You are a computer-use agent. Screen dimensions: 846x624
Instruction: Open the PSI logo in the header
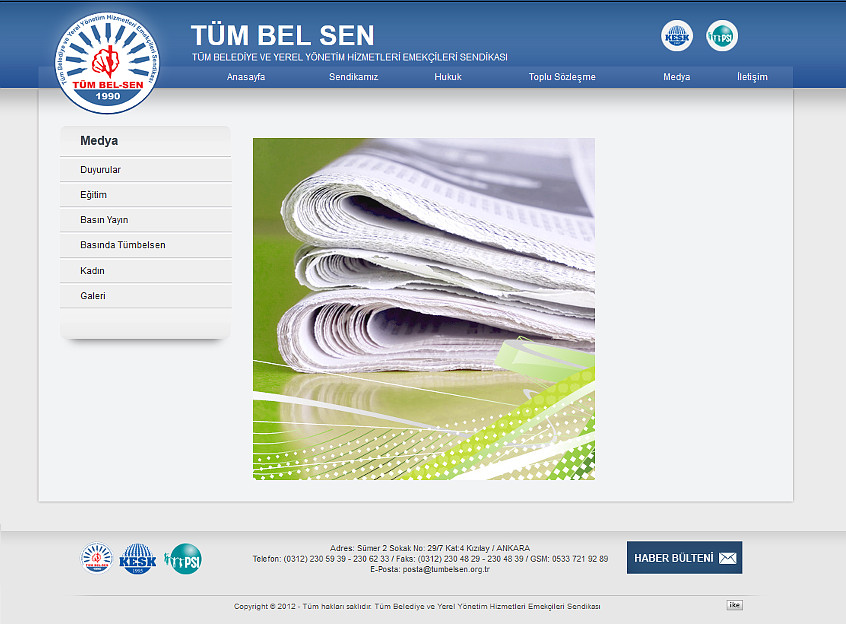click(722, 36)
